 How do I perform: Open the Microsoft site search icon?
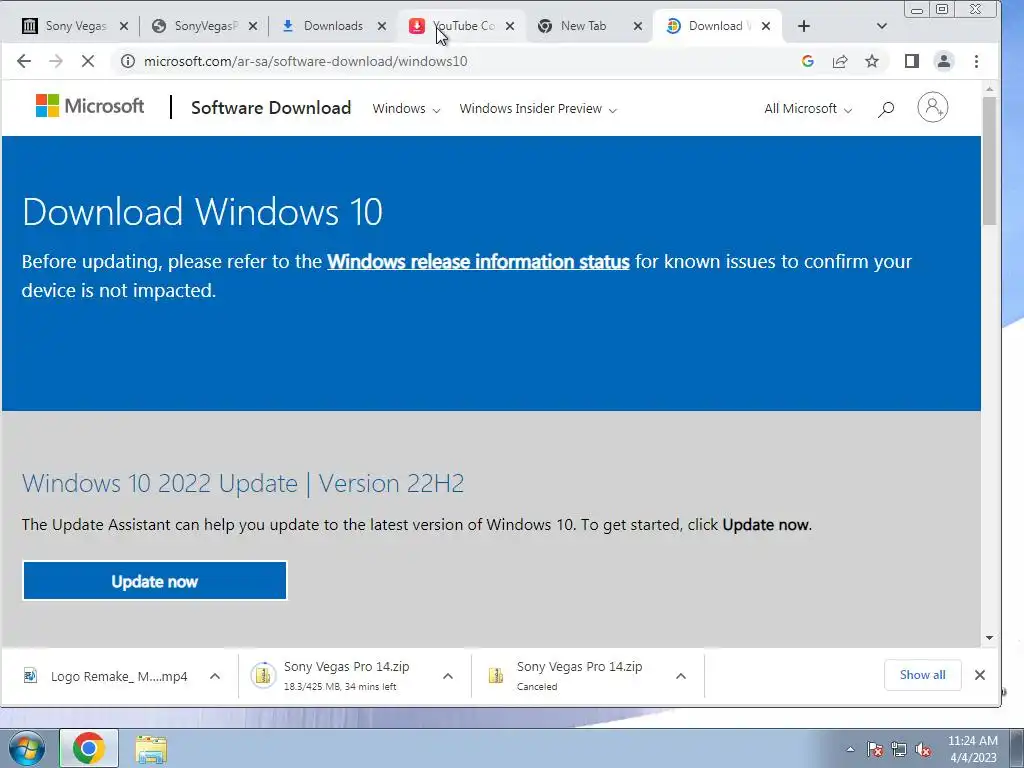886,108
